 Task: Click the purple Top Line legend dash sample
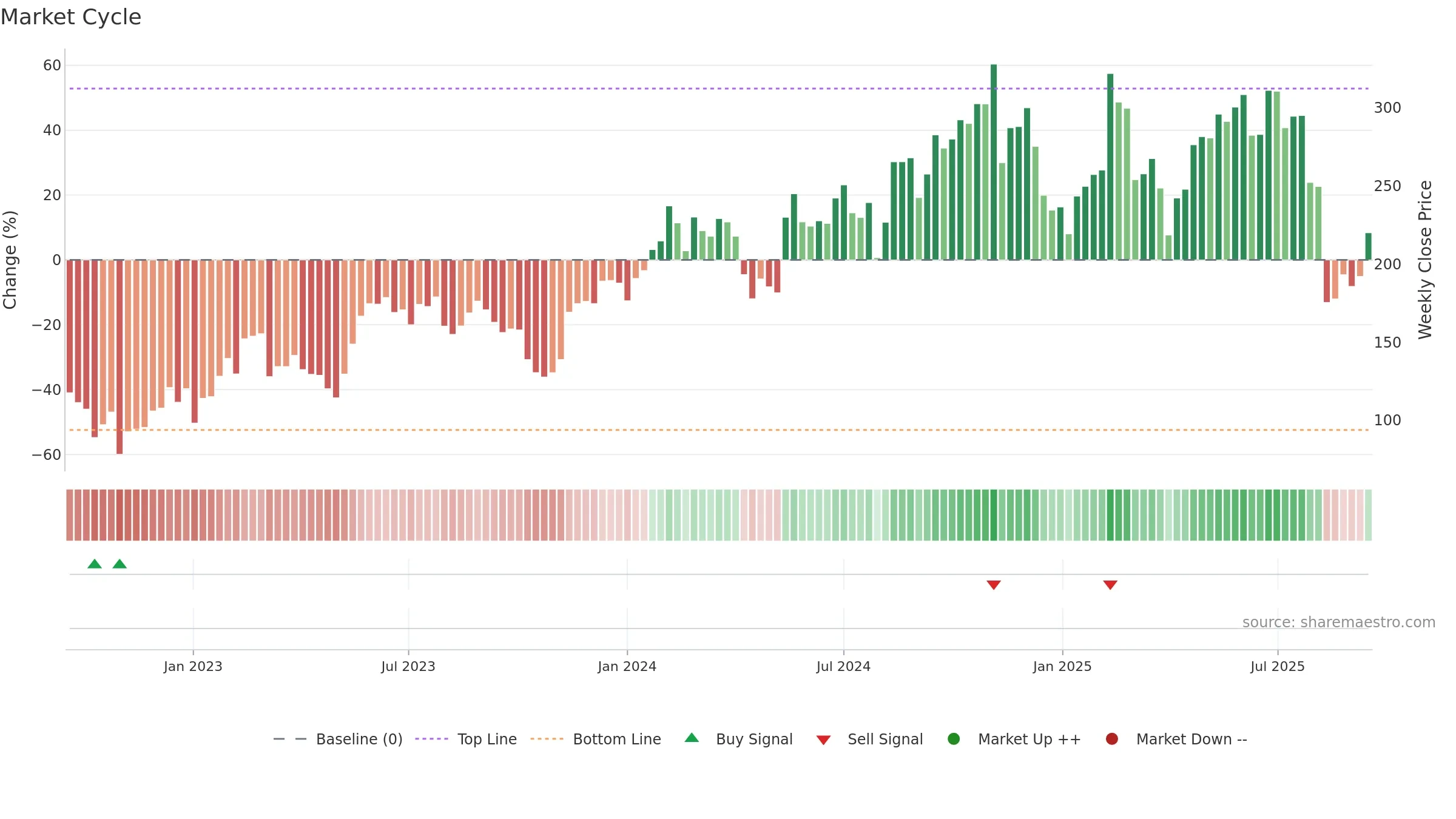tap(431, 739)
